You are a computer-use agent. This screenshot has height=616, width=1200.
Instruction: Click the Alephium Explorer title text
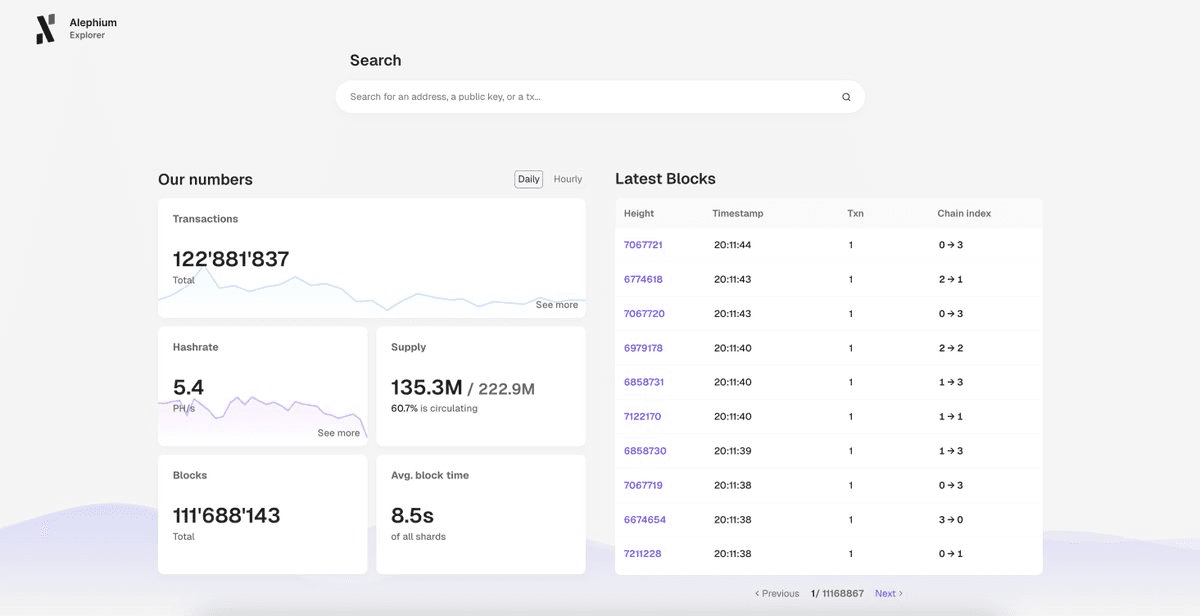[x=93, y=29]
